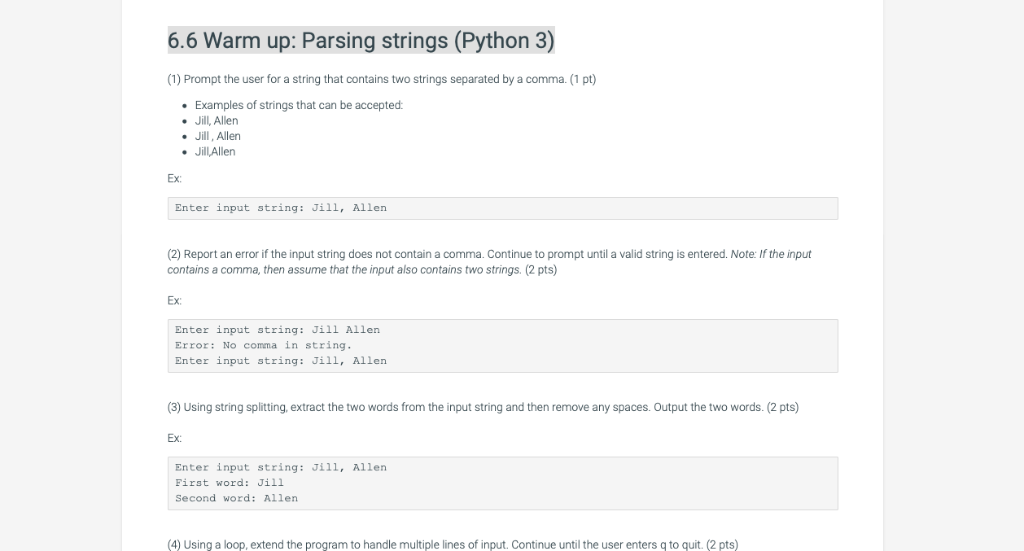Click the "Error: No comma in string." line
The image size is (1024, 551).
263,345
